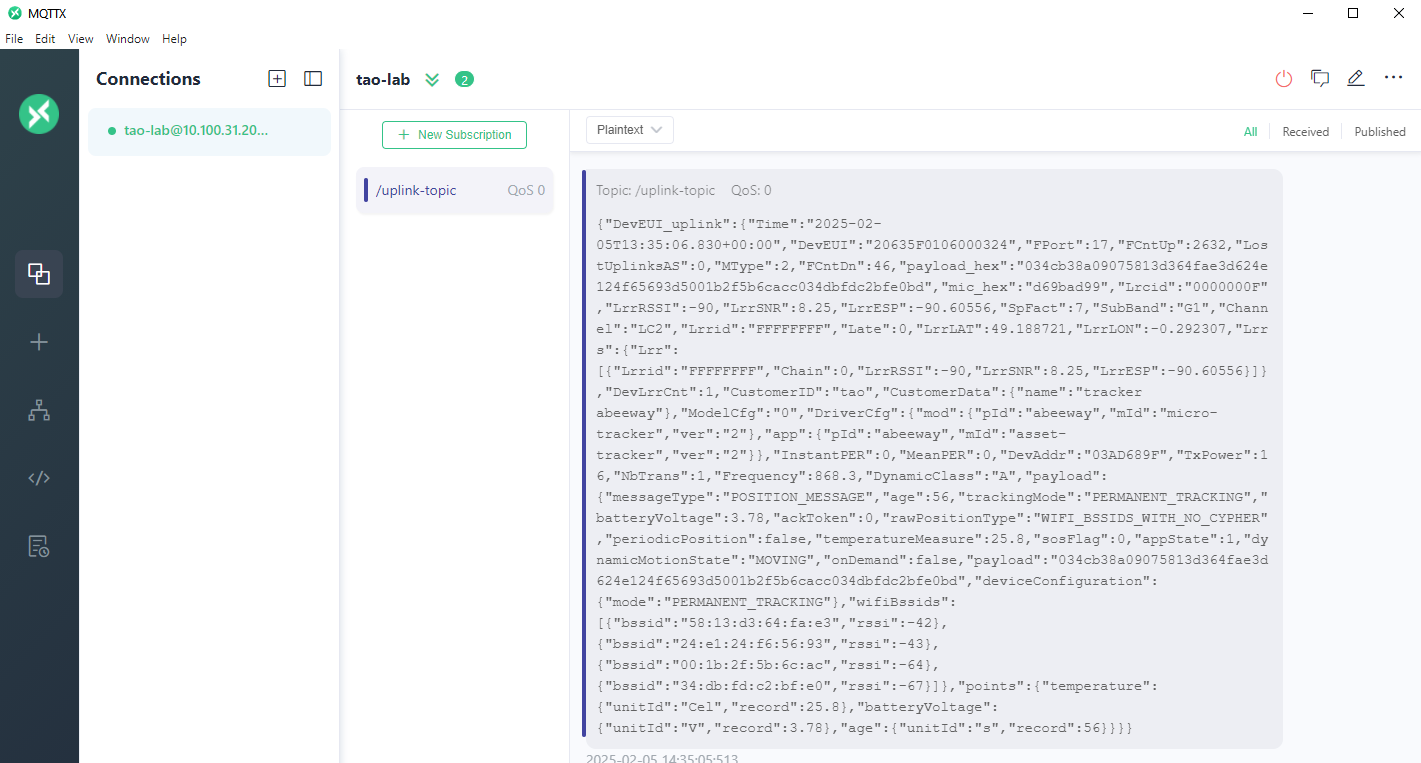1421x763 pixels.
Task: Open the Script page code icon
Action: 39,478
